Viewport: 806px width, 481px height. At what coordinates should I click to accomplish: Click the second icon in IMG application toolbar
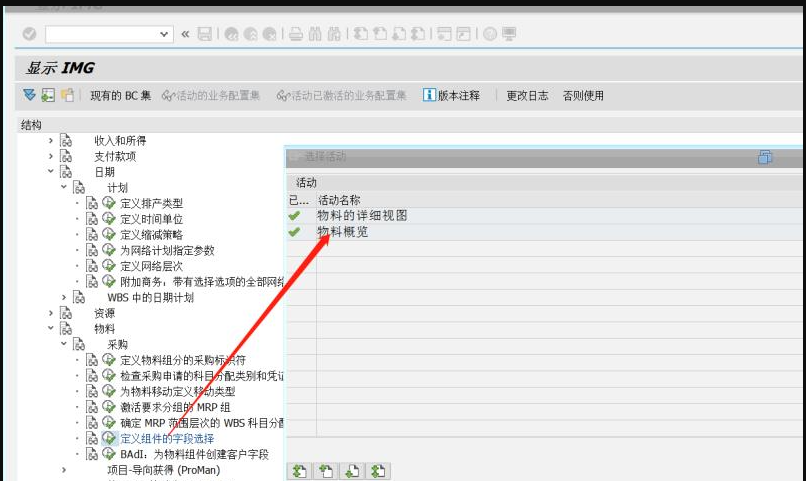(48, 95)
